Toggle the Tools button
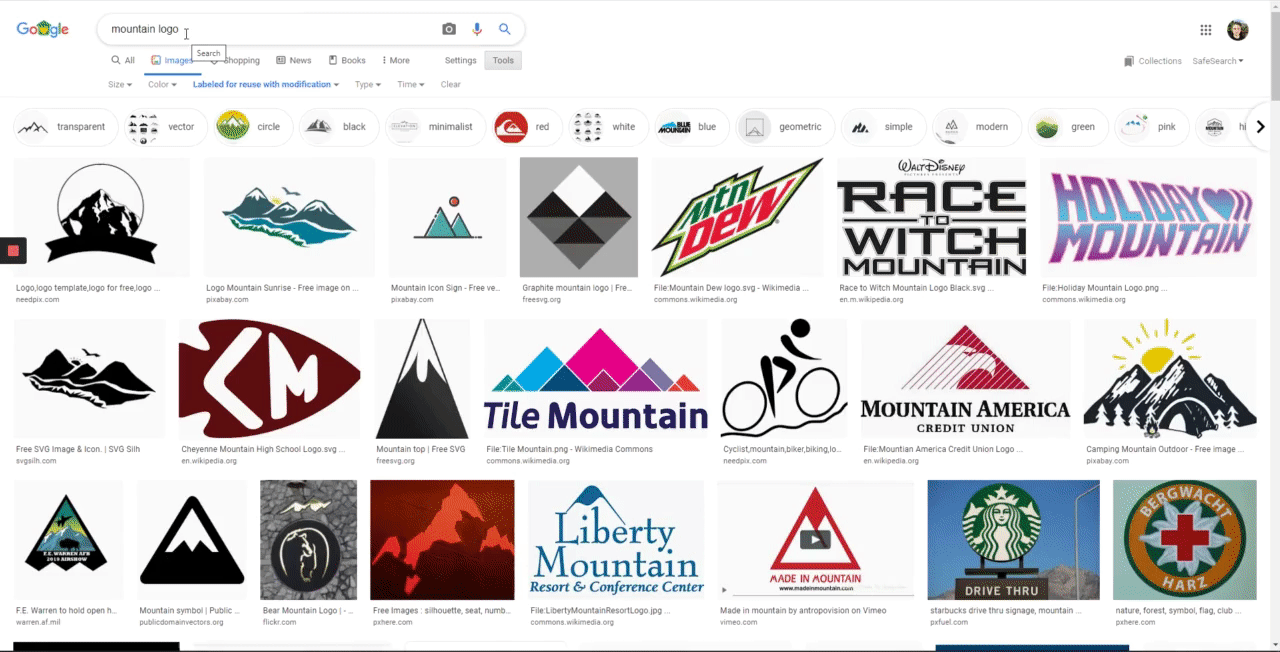This screenshot has width=1280, height=652. pyautogui.click(x=503, y=60)
